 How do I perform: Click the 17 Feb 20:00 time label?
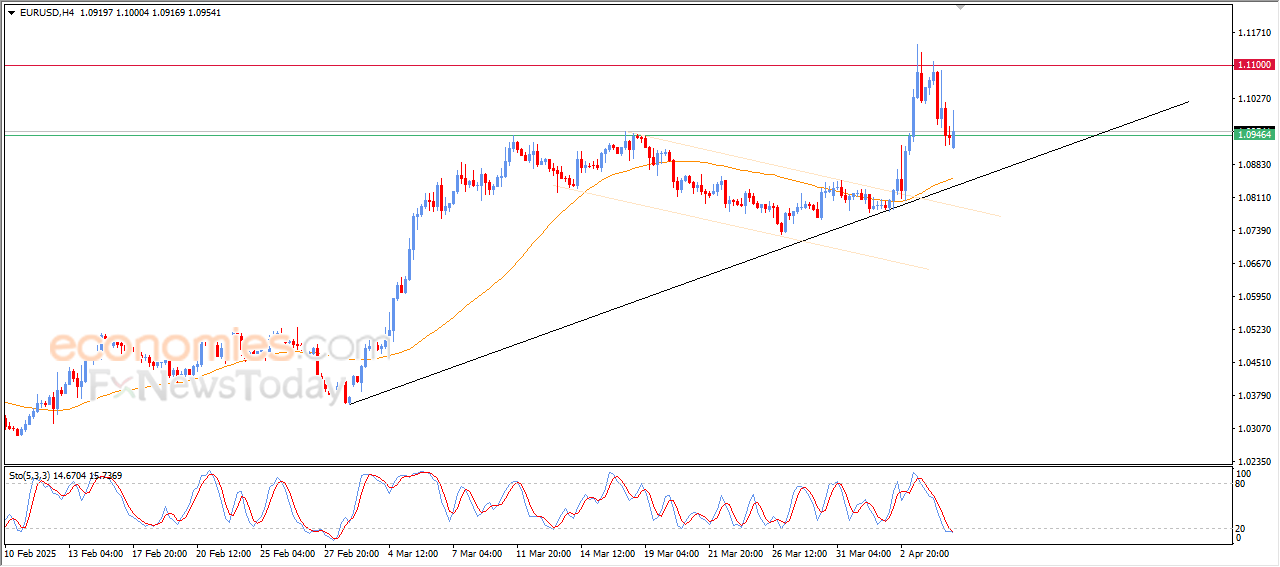161,552
